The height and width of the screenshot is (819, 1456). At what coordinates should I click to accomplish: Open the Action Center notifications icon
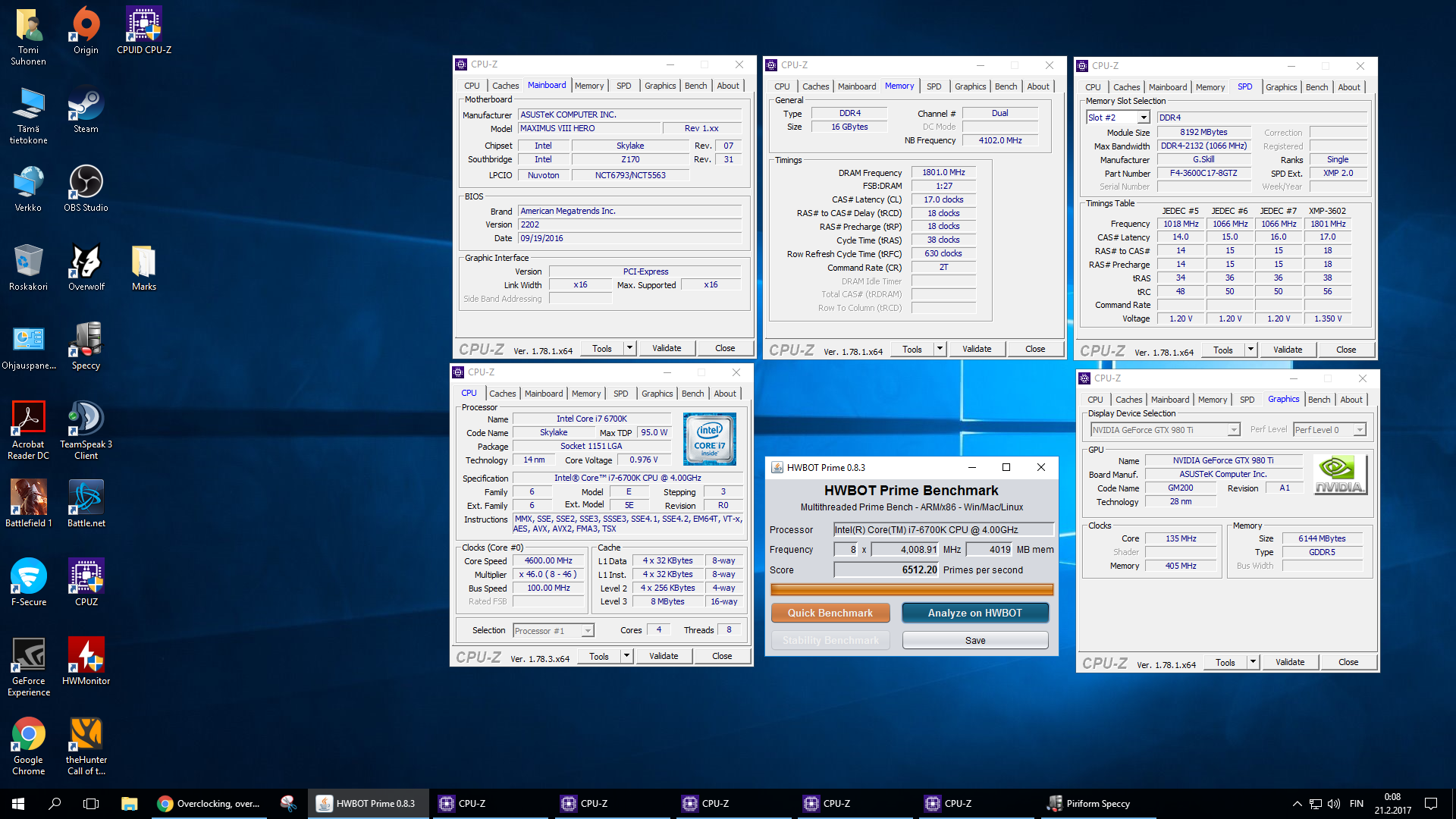[x=1431, y=804]
